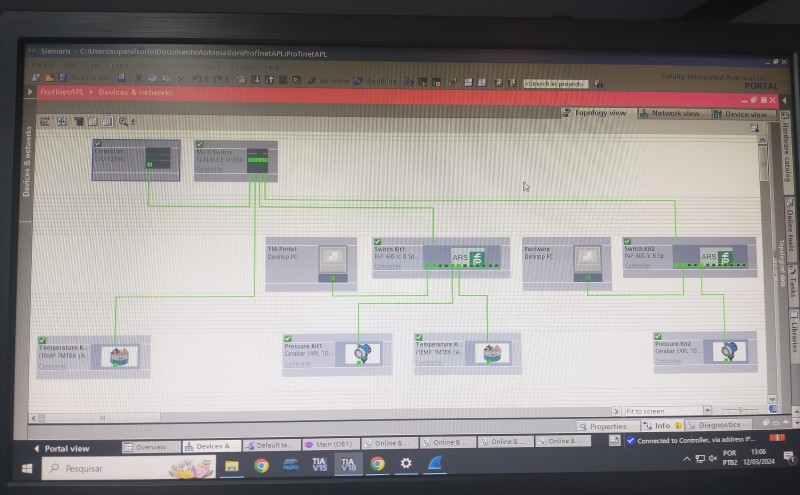
Task: Click the Portal view button
Action: coord(62,448)
